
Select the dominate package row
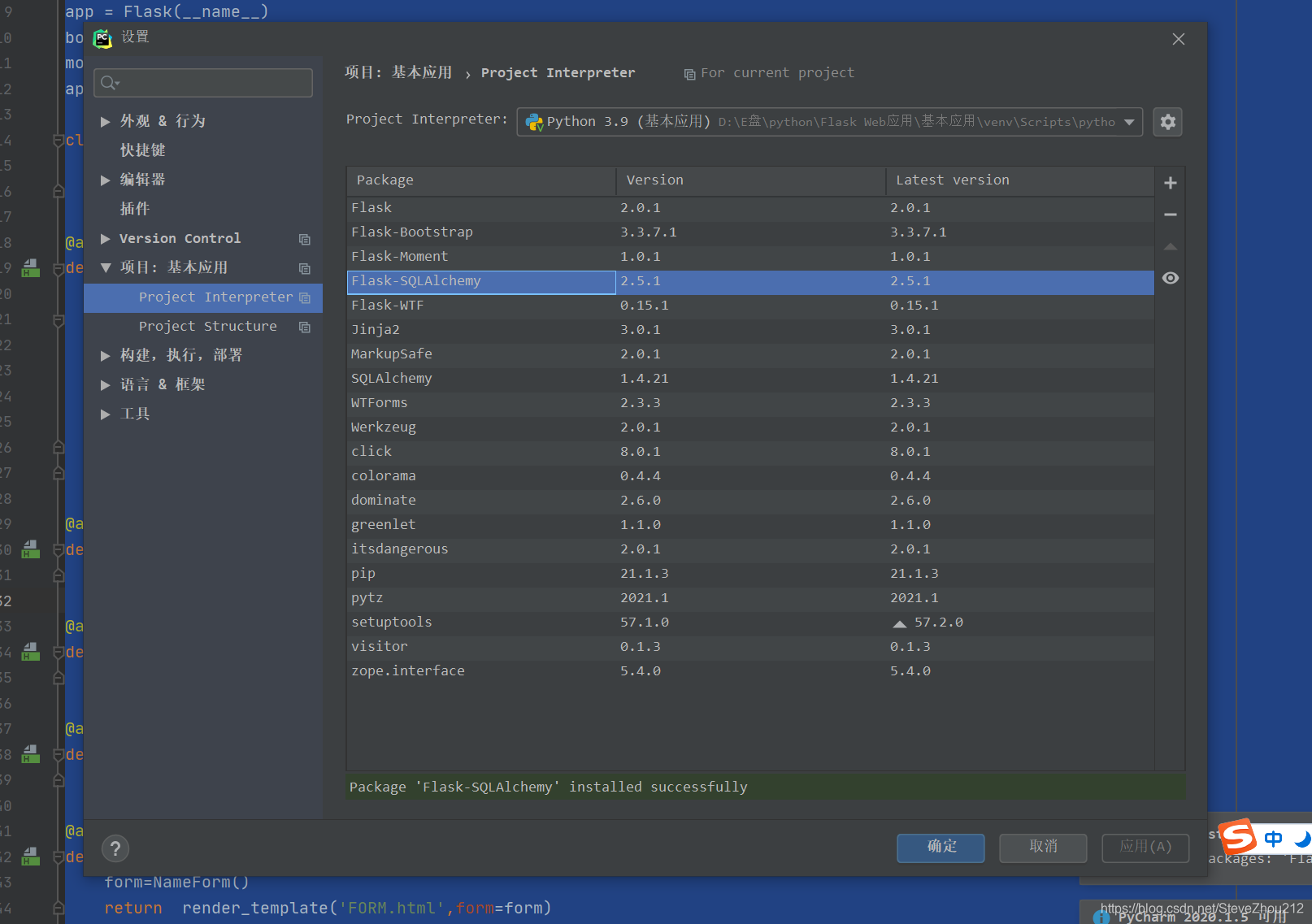[x=750, y=501]
